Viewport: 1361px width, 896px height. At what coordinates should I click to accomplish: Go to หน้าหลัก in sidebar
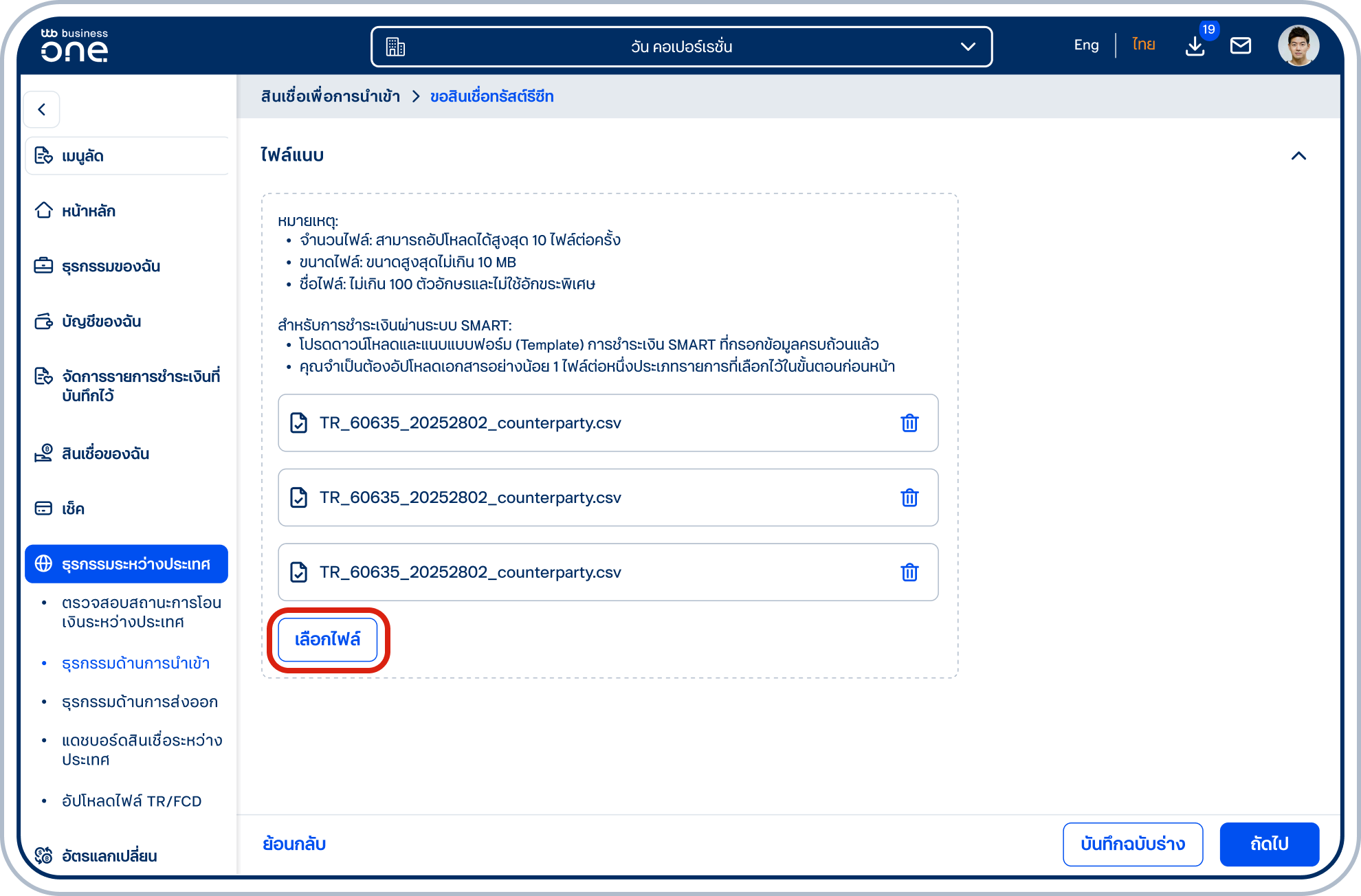89,211
